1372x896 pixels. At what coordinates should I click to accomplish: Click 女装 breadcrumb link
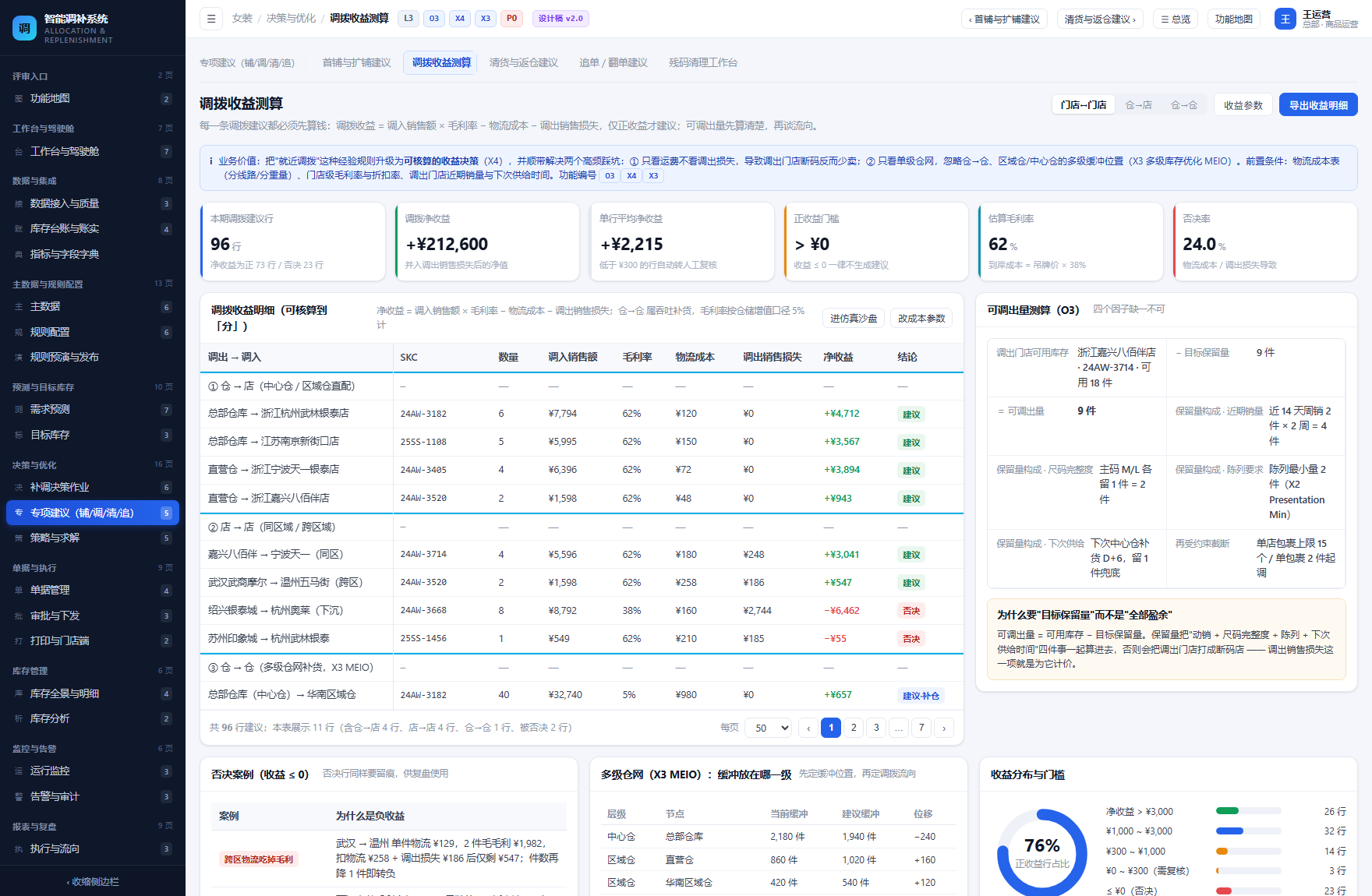click(x=242, y=18)
